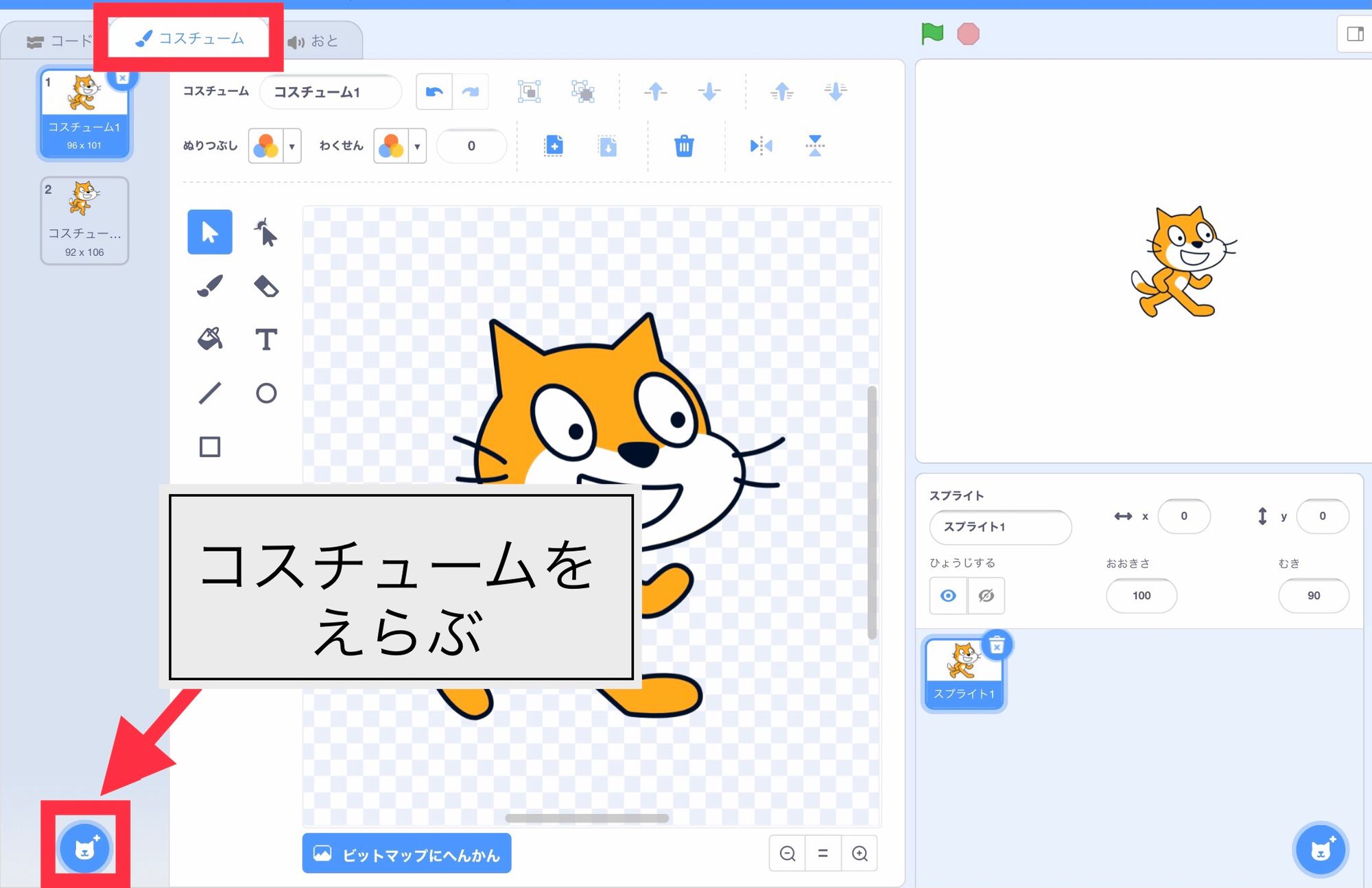Select the コスチューム2 thumbnail
Viewport: 1372px width, 888px height.
click(x=84, y=218)
